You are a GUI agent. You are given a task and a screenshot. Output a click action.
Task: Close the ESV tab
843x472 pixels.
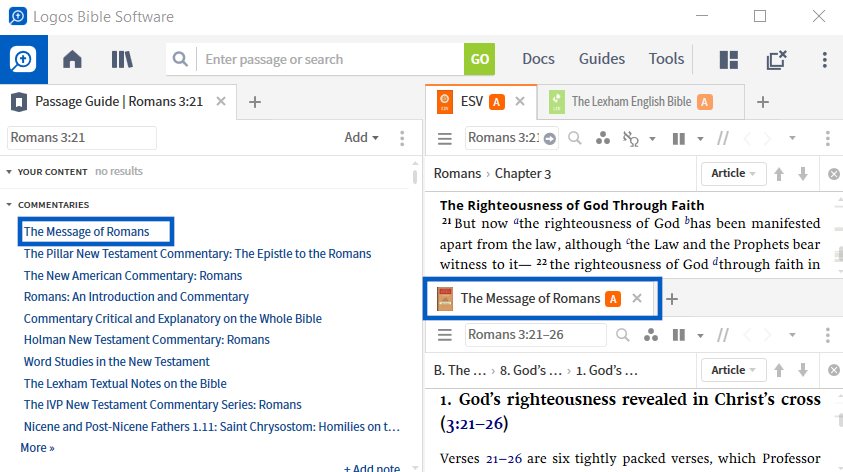pyautogui.click(x=520, y=101)
